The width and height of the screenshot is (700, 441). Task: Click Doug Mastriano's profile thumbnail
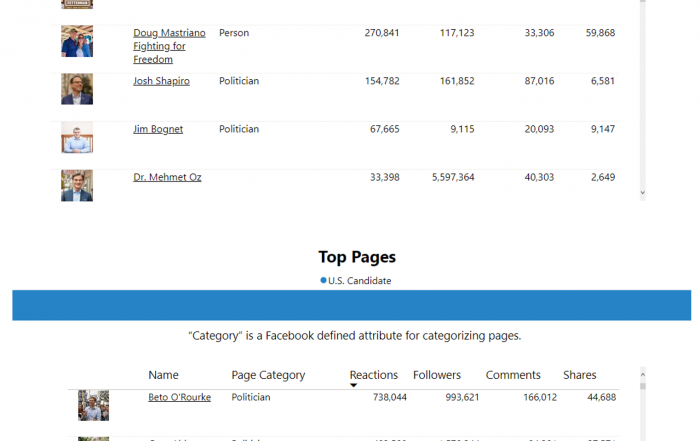point(77,41)
